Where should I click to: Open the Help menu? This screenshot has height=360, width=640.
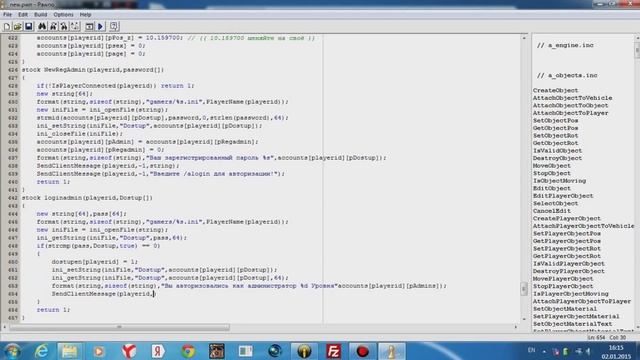point(85,15)
